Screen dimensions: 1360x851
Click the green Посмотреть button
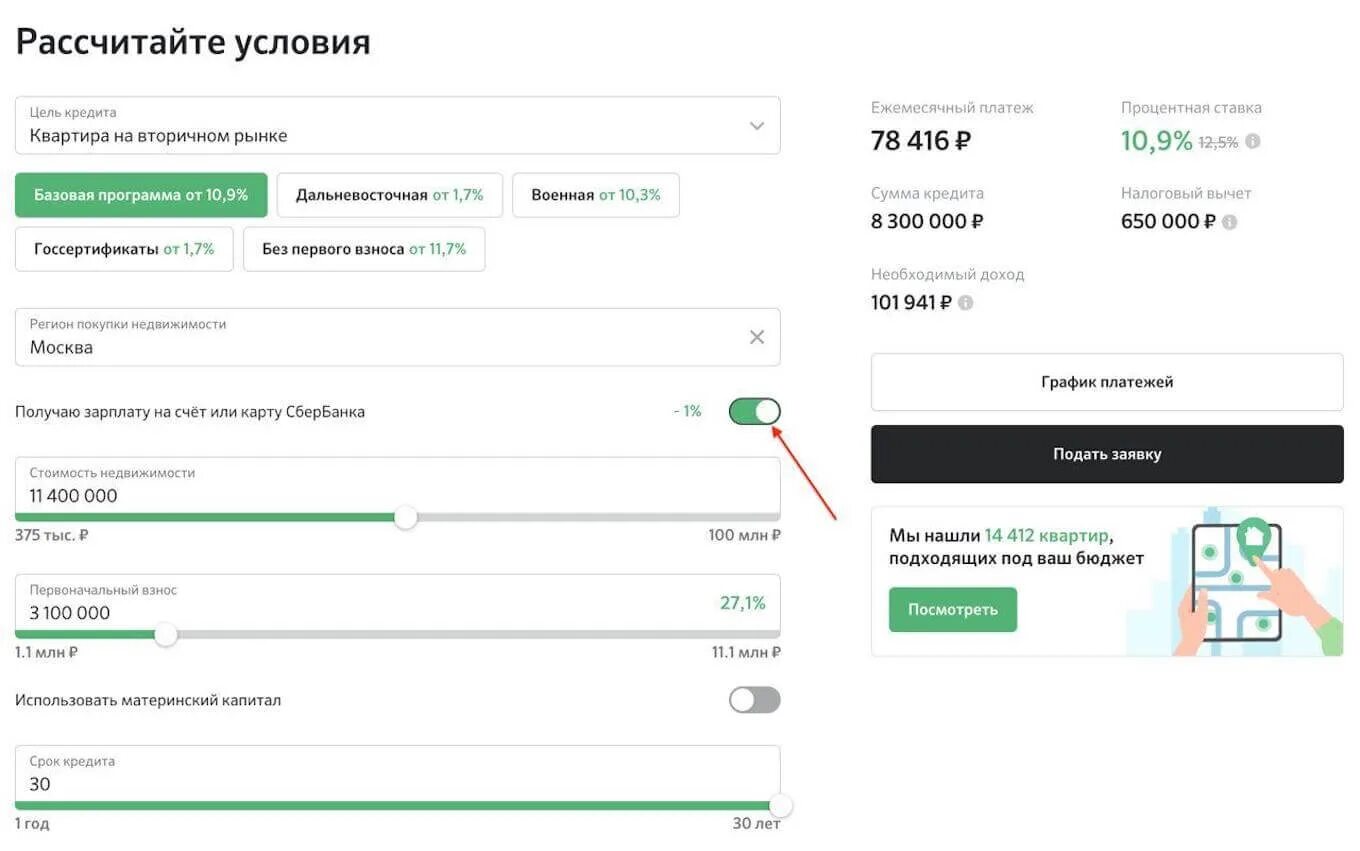(952, 609)
